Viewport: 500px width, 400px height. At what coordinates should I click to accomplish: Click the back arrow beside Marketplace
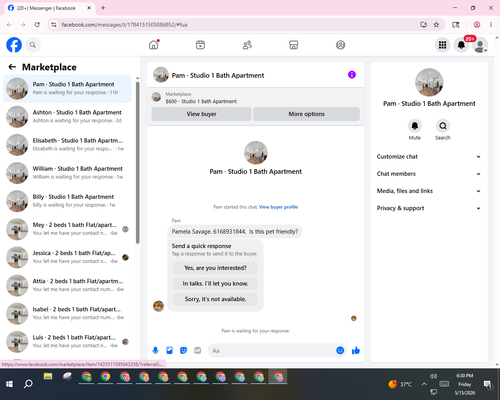tap(12, 67)
